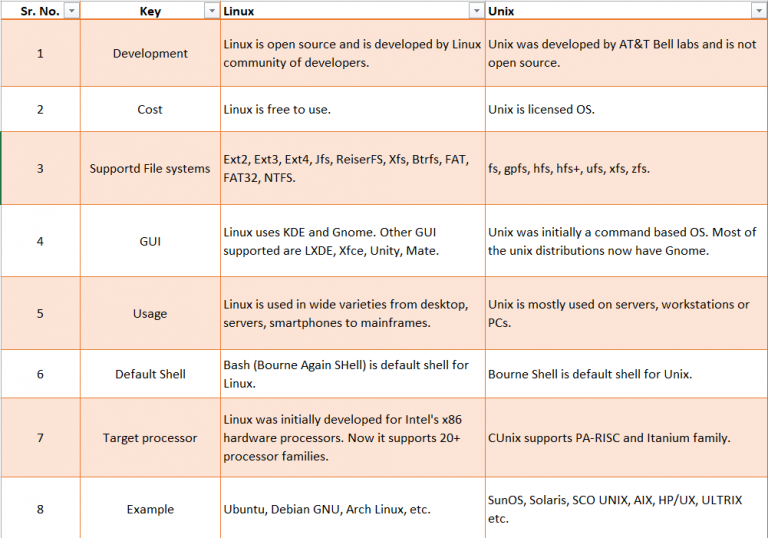Select the cell 'Linux is free to use.'
This screenshot has width=768, height=538.
[x=277, y=110]
